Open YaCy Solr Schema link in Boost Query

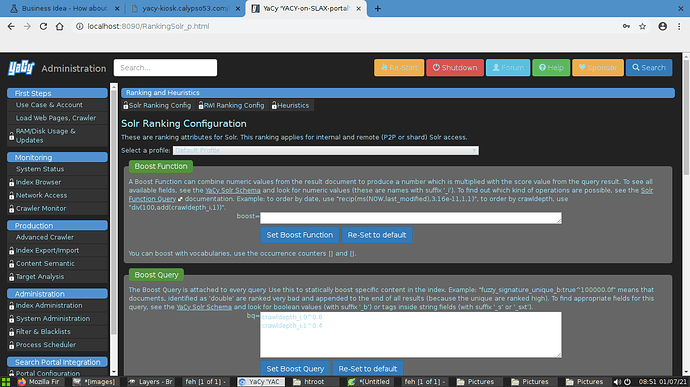point(204,307)
